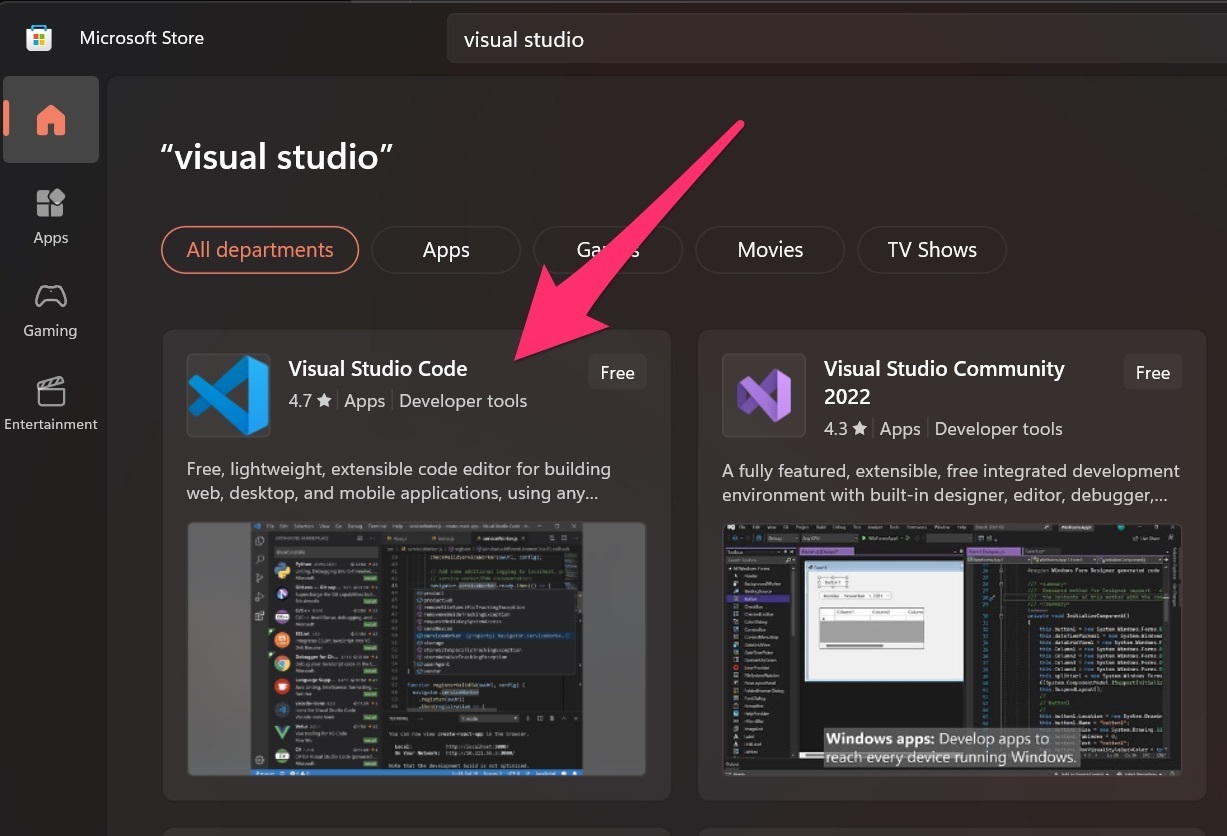The height and width of the screenshot is (836, 1227).
Task: Click the Microsoft Store logo icon
Action: coord(38,38)
